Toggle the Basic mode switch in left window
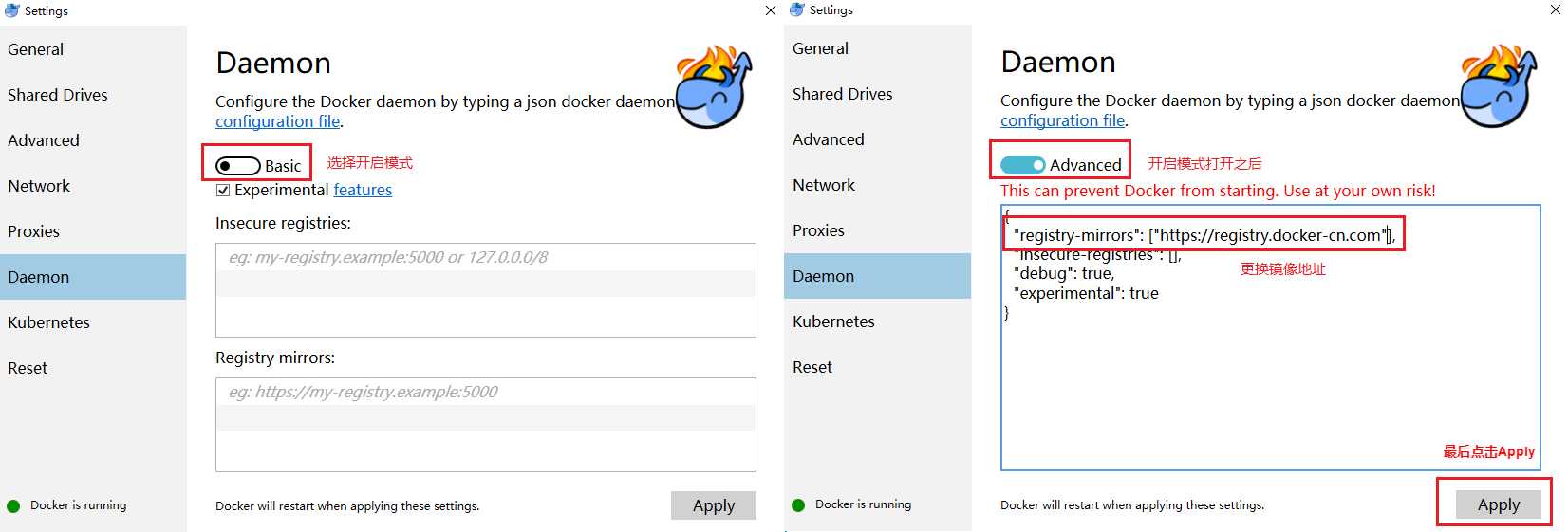This screenshot has height=532, width=1568. (x=238, y=166)
